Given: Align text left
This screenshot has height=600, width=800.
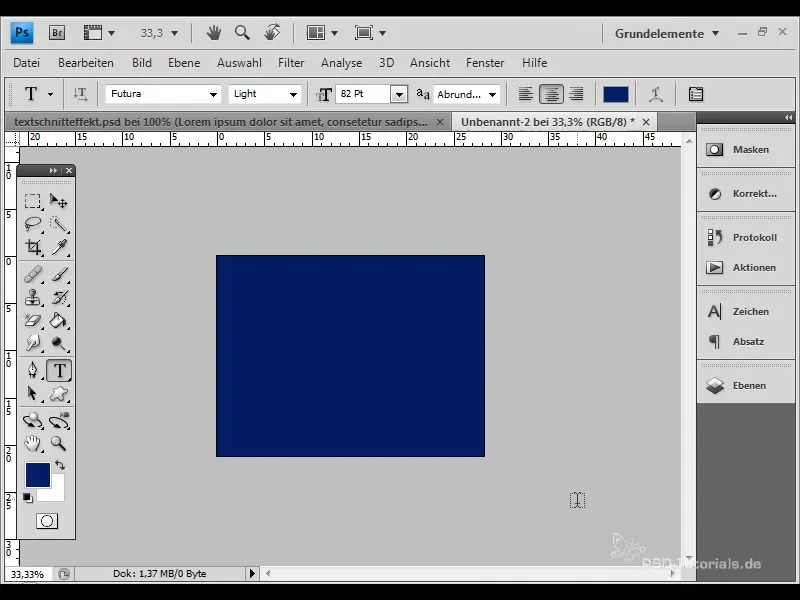Looking at the screenshot, I should tap(526, 94).
